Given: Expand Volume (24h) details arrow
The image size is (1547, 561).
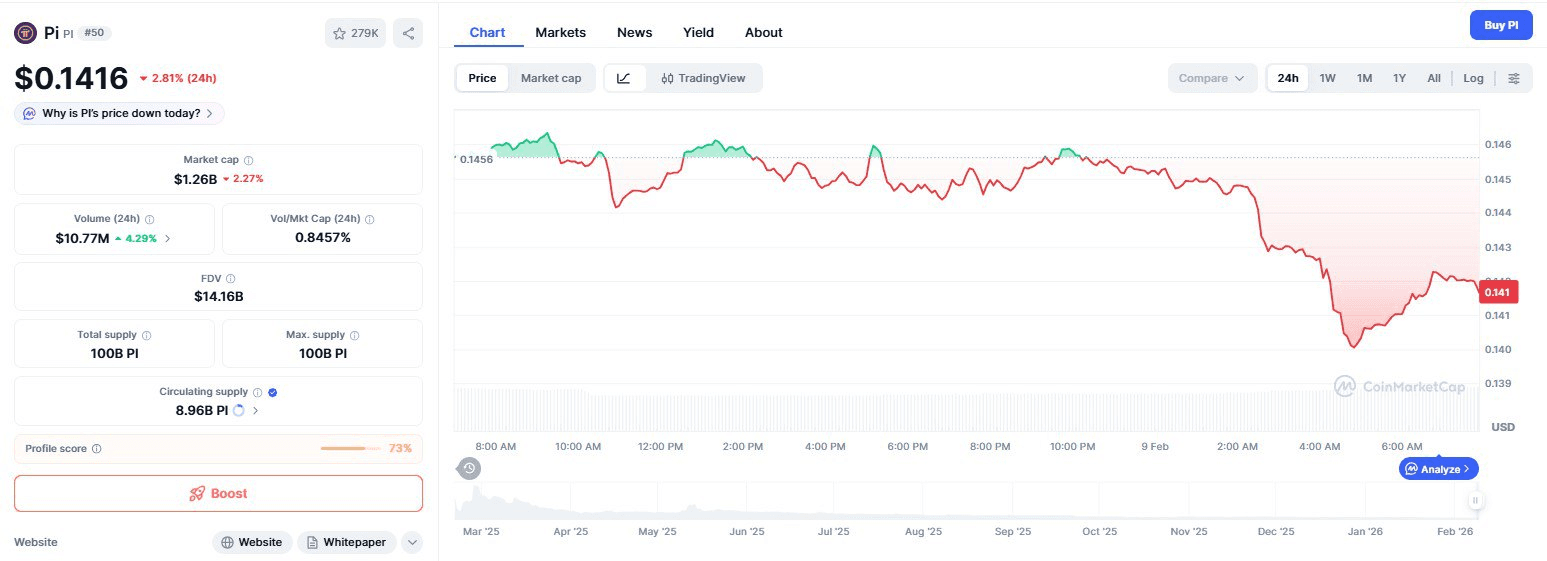Looking at the screenshot, I should pyautogui.click(x=167, y=238).
